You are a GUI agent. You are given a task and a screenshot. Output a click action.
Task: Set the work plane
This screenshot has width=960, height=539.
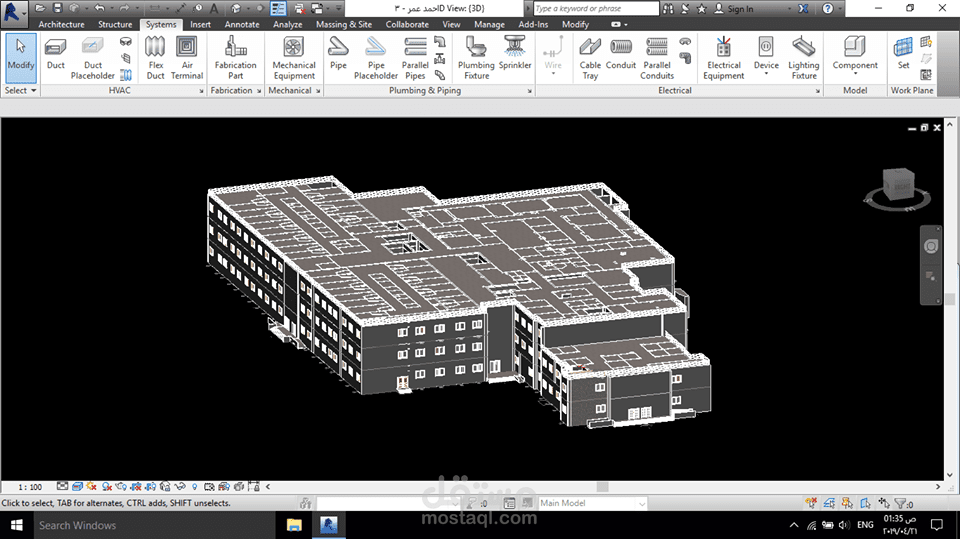click(x=903, y=54)
